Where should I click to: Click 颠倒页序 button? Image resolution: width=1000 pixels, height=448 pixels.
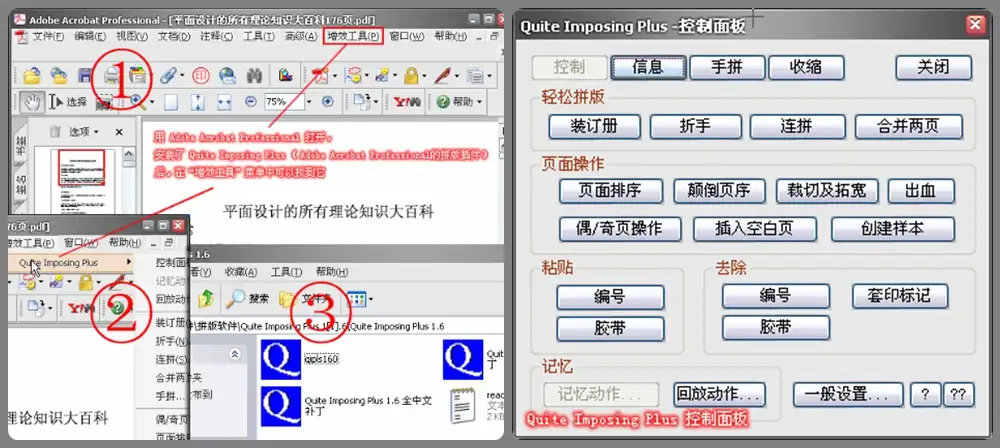[721, 190]
